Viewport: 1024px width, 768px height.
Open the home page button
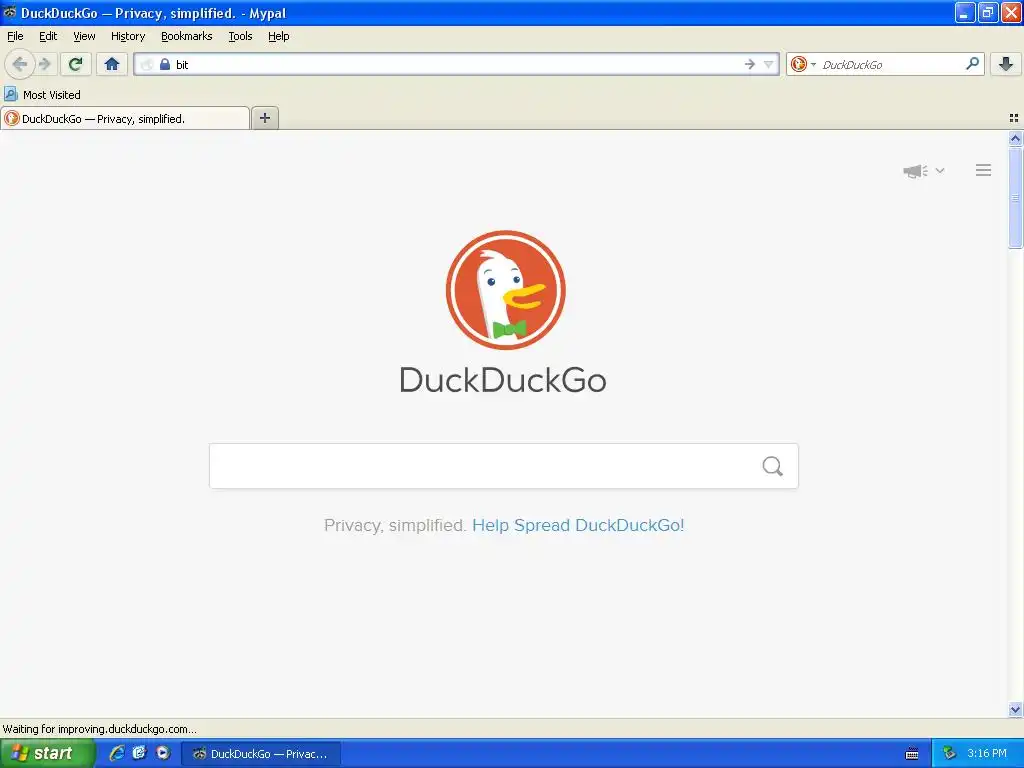click(x=112, y=64)
